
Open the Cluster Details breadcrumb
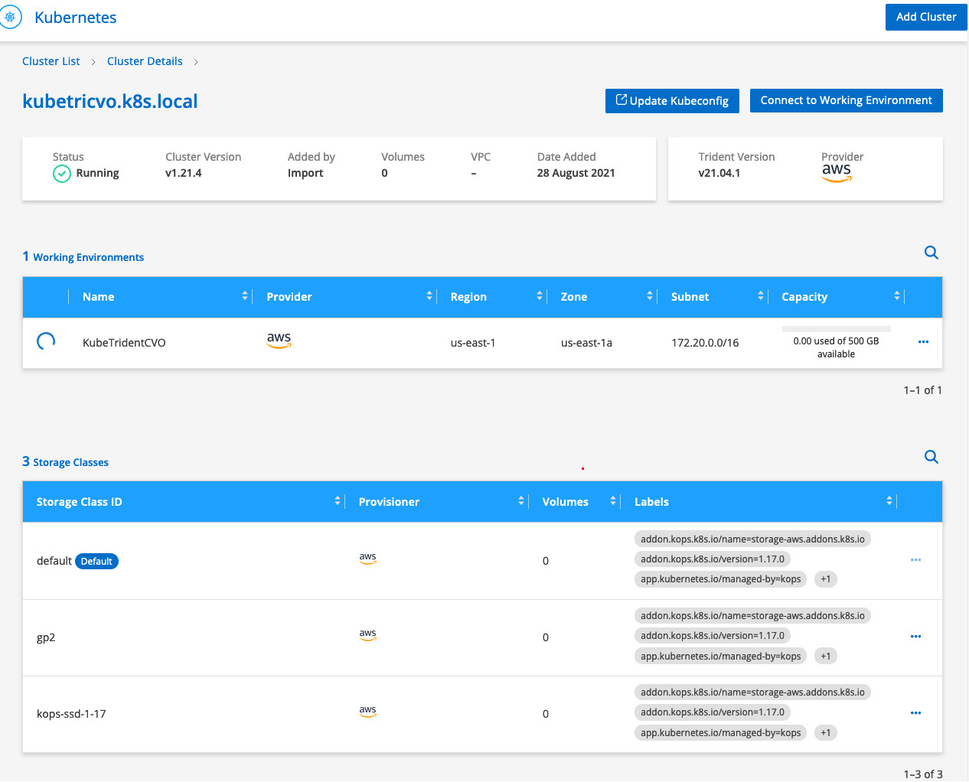point(144,61)
